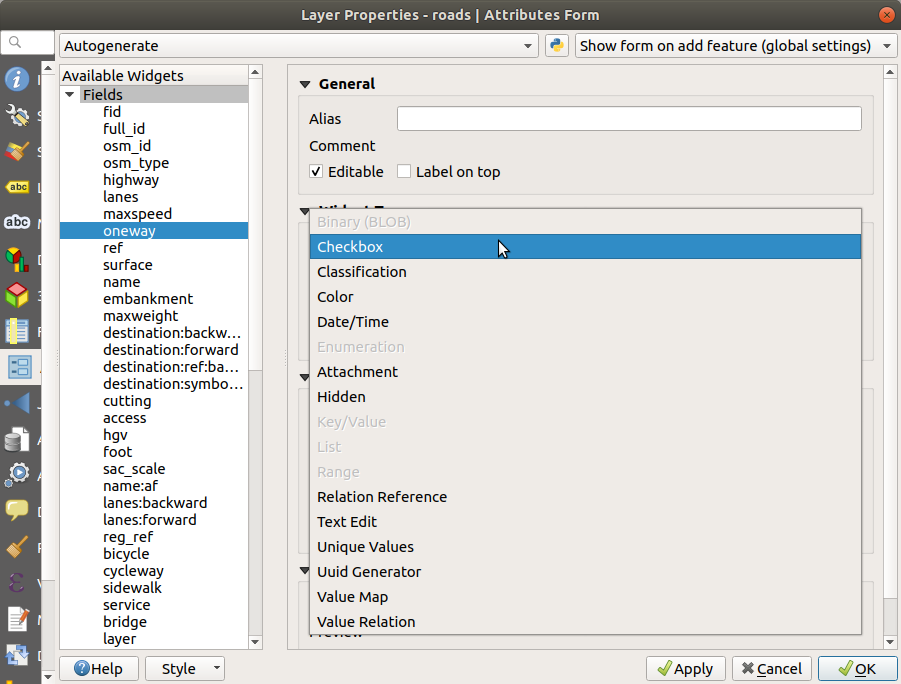Open the Information tab icon in sidebar

17,80
